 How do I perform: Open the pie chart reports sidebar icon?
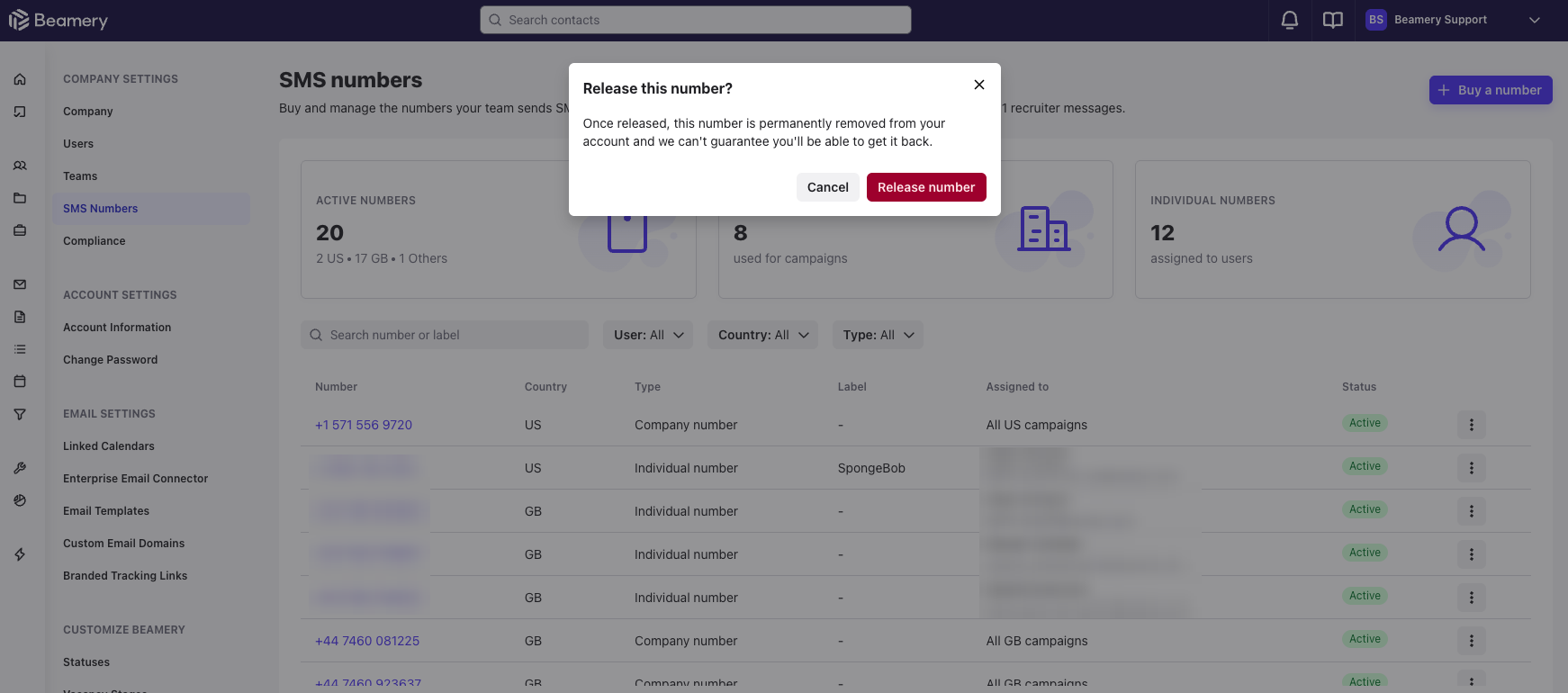(x=20, y=500)
